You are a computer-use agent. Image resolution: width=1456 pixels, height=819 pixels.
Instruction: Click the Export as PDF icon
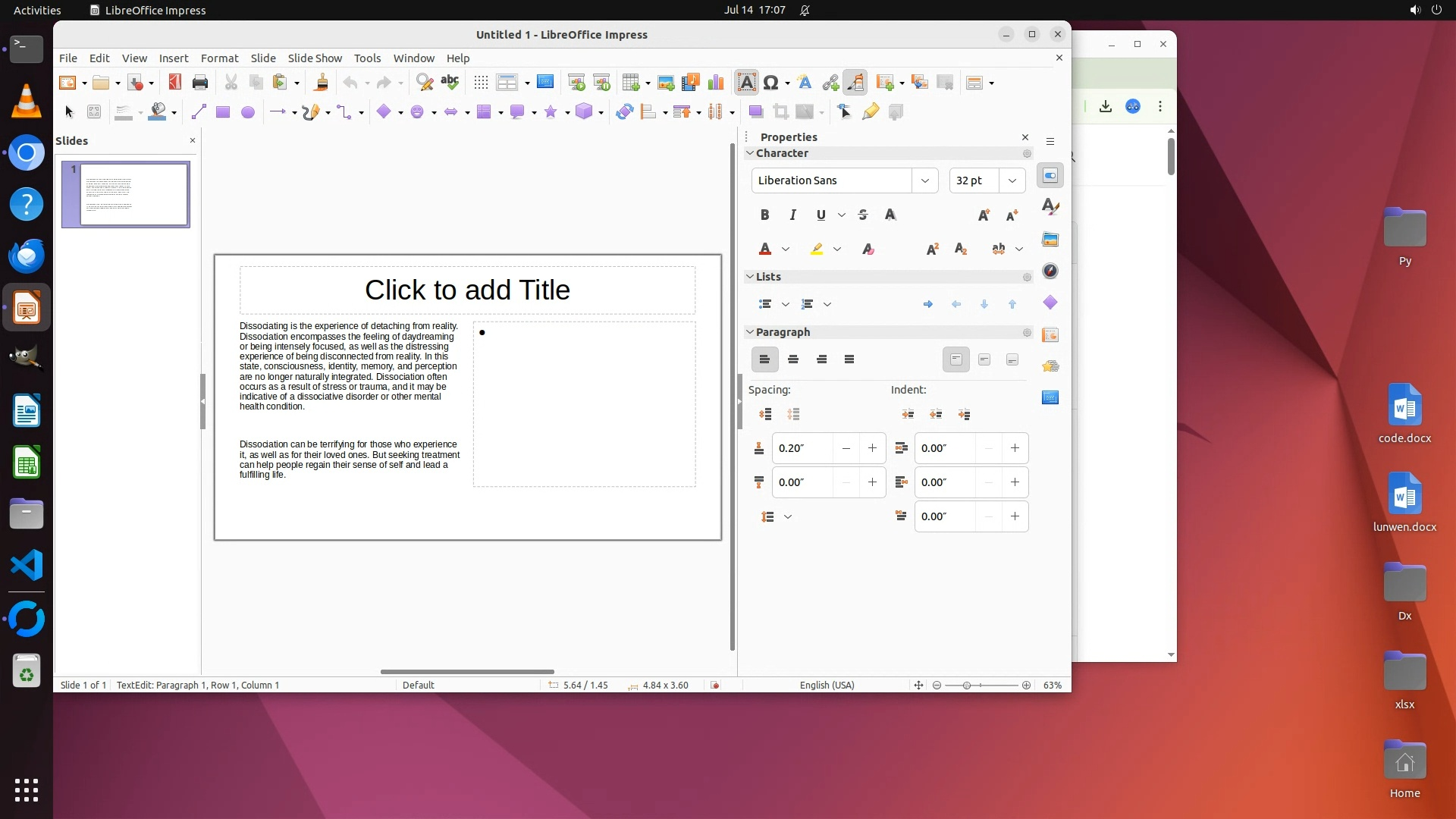tap(175, 83)
